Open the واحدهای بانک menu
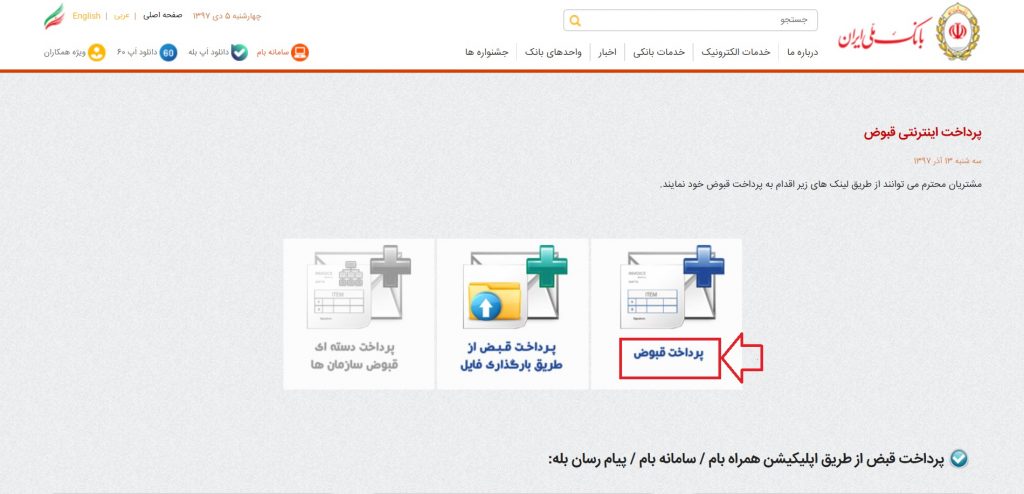Screen dimensions: 1024x494 pos(553,52)
